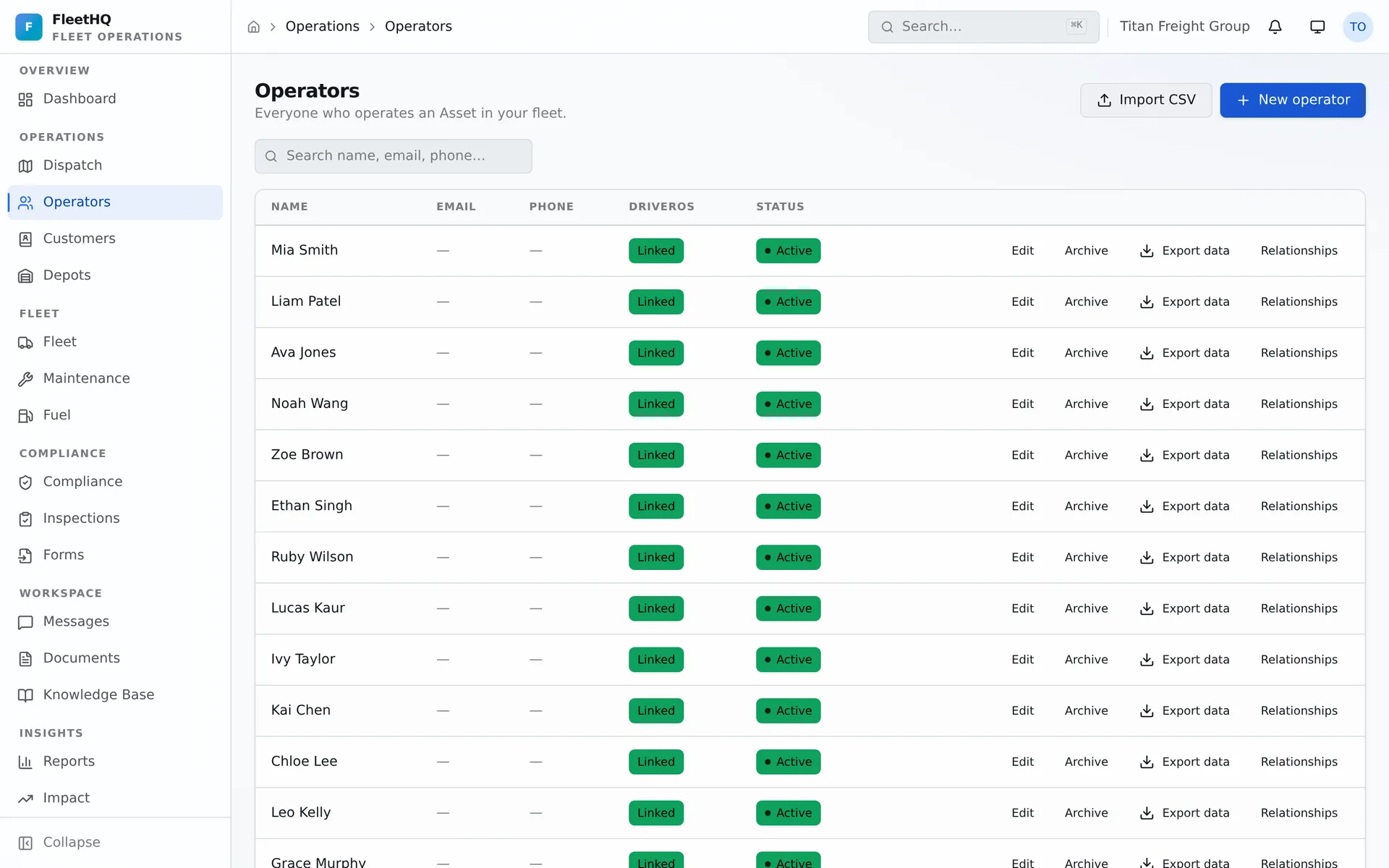1389x868 pixels.
Task: Open notifications bell icon
Action: tap(1275, 27)
